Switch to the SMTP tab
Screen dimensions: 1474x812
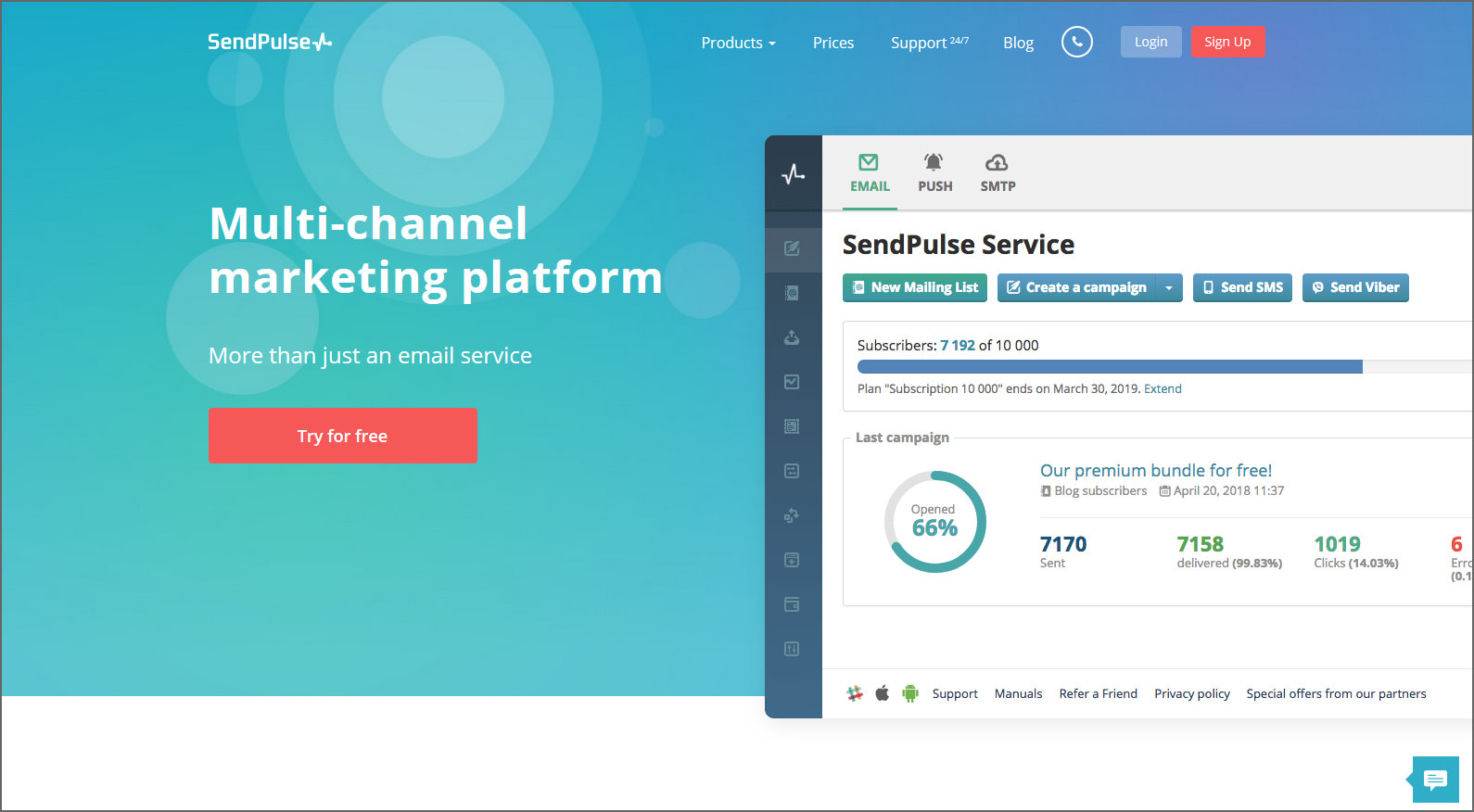(x=997, y=173)
